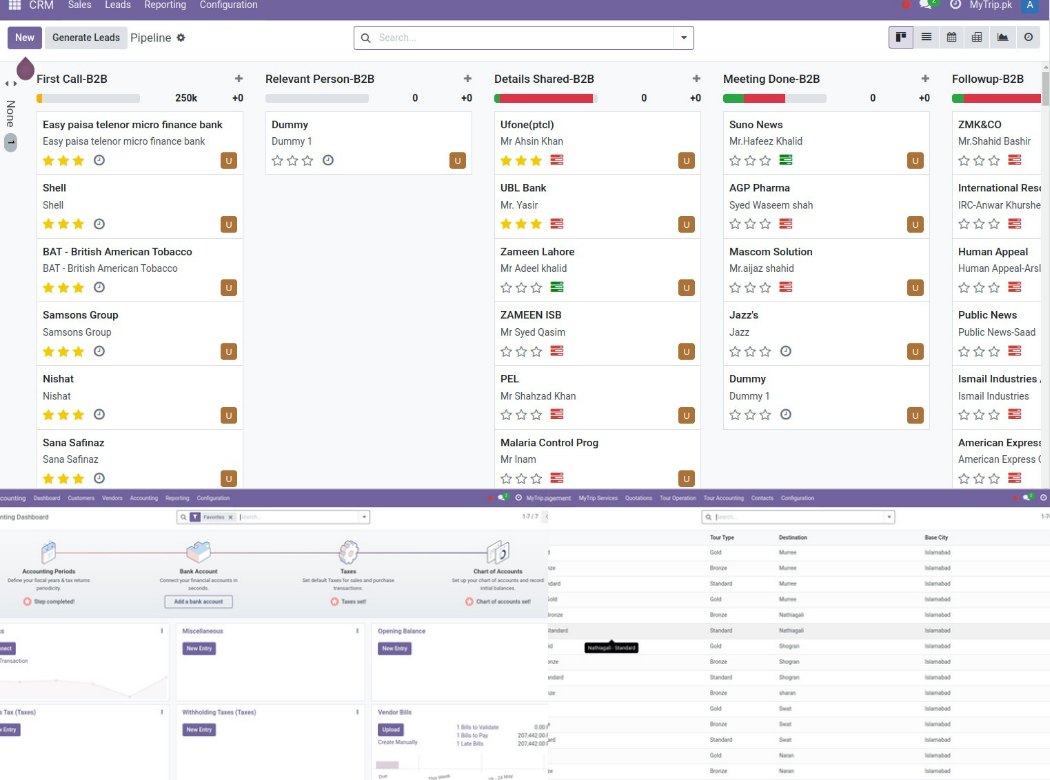This screenshot has height=780, width=1050.
Task: Set third priority star on Relevant Person-B2B Dummy card
Action: click(307, 161)
